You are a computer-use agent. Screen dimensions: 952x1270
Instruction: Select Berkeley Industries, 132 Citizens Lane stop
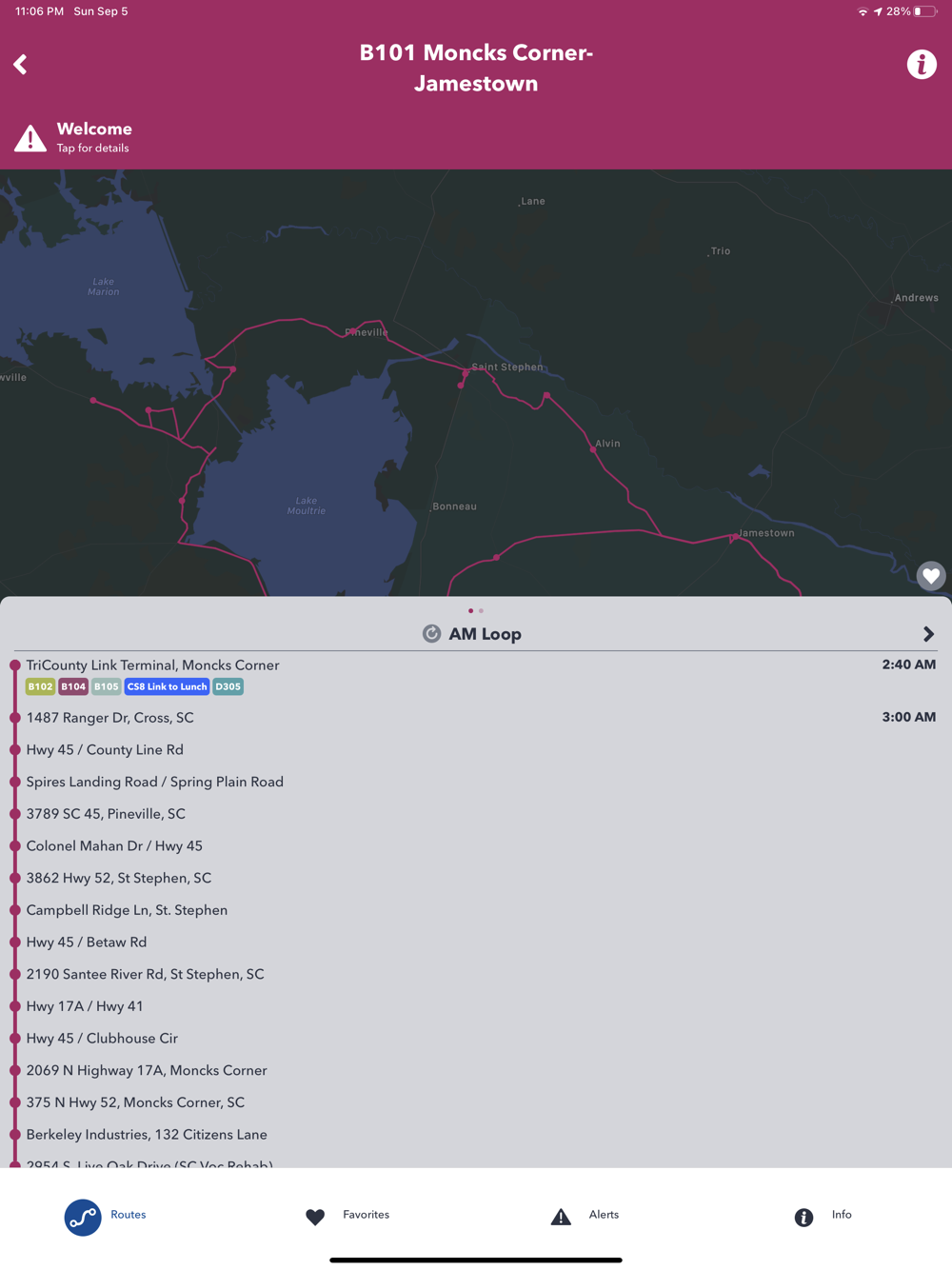[x=147, y=1135]
